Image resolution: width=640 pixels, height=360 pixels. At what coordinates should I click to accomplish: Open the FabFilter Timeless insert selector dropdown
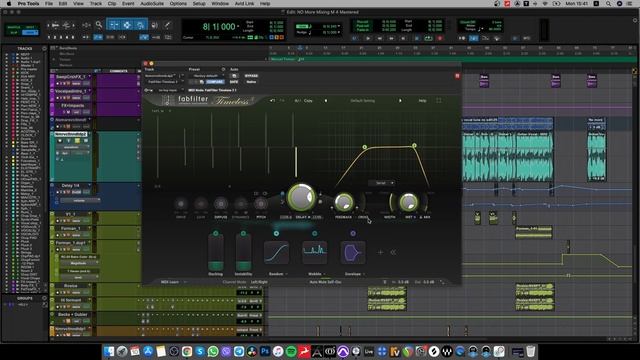(x=164, y=82)
